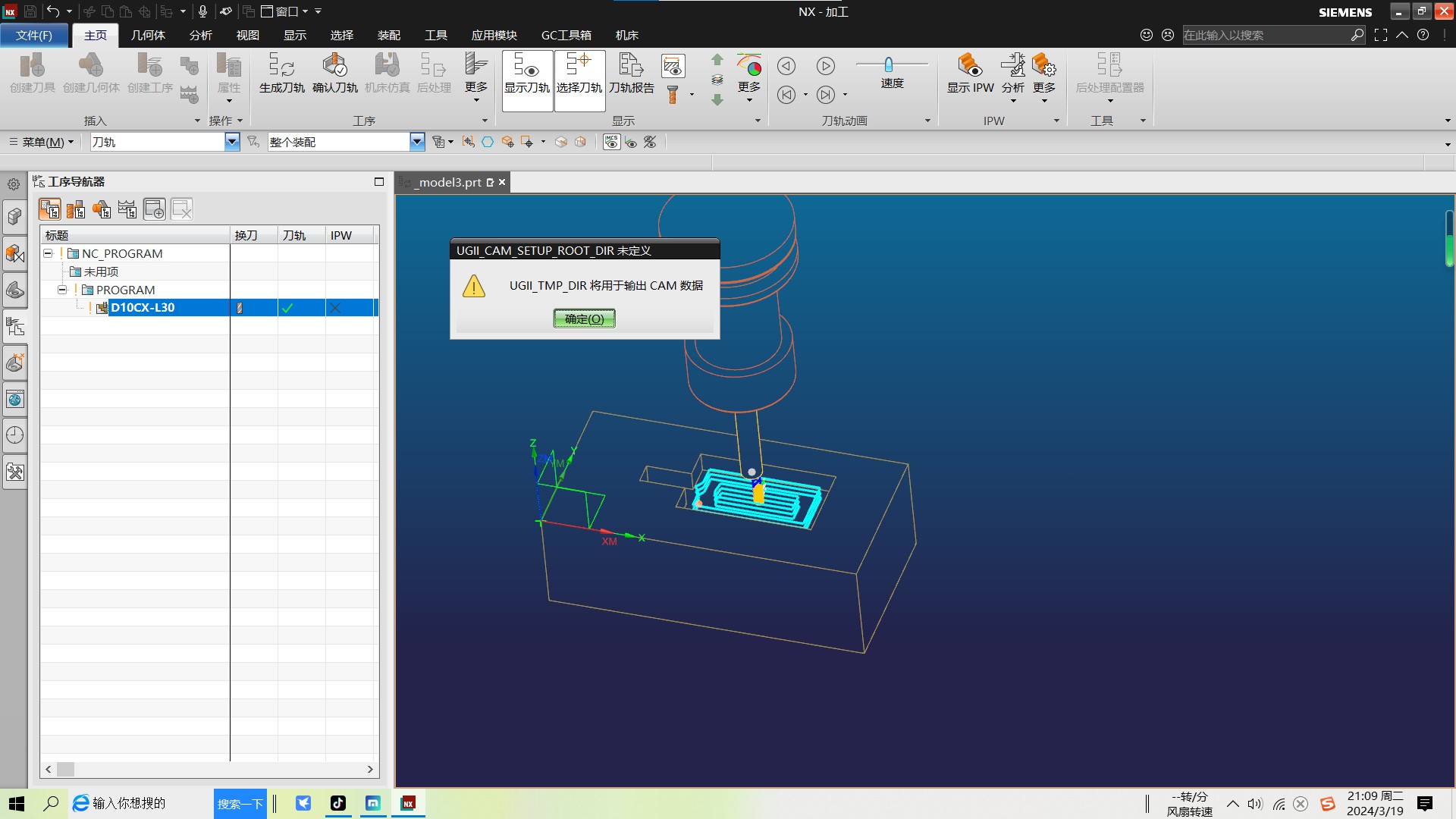Viewport: 1456px width, 819px height.
Task: Click the 生成刀轨 generate tool path icon
Action: click(281, 74)
